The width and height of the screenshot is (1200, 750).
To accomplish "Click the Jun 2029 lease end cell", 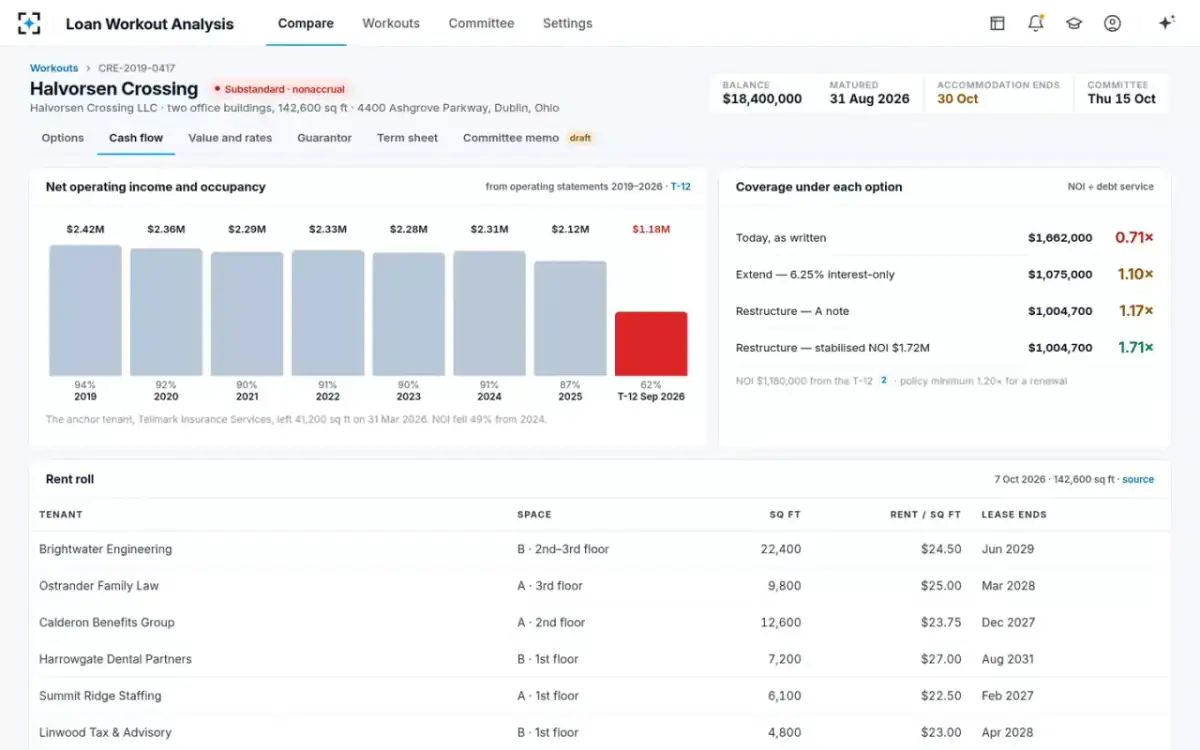I will coord(1008,549).
